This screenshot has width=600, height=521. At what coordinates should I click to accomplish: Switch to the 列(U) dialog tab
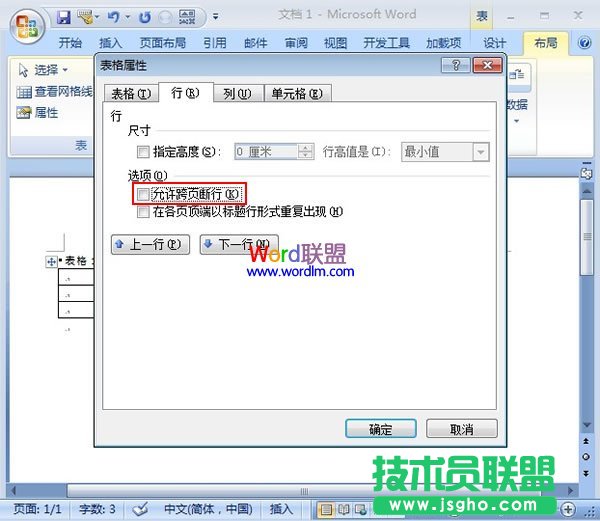click(x=237, y=93)
